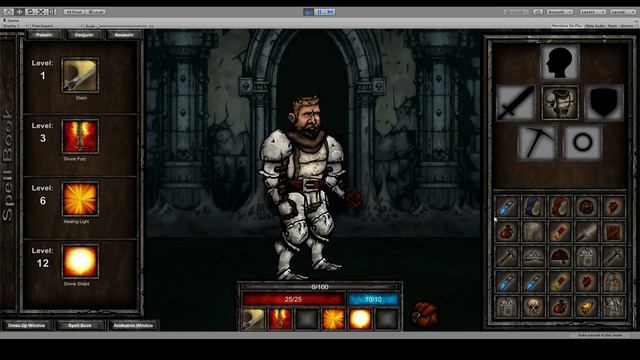Screen dimensions: 640x360
Task: Select the dagger blade in inventory
Action: (586, 231)
